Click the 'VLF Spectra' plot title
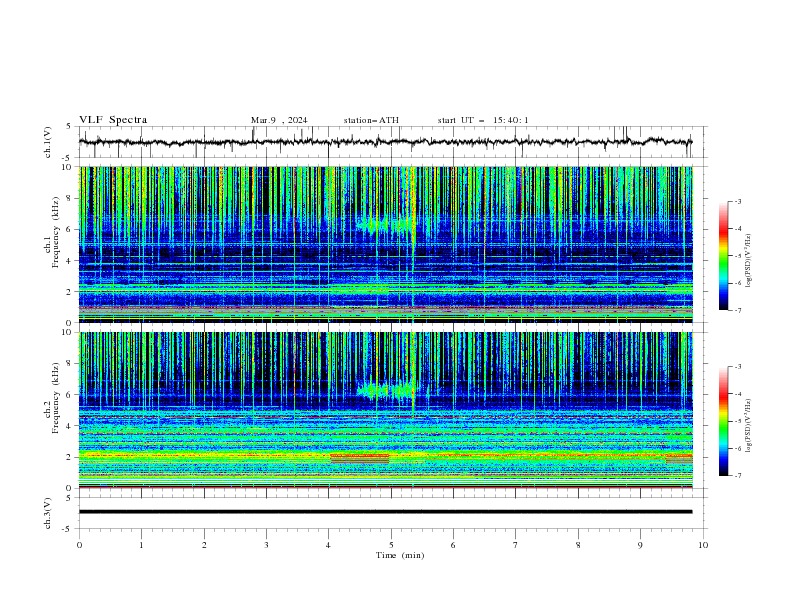This screenshot has width=792, height=612. point(113,120)
